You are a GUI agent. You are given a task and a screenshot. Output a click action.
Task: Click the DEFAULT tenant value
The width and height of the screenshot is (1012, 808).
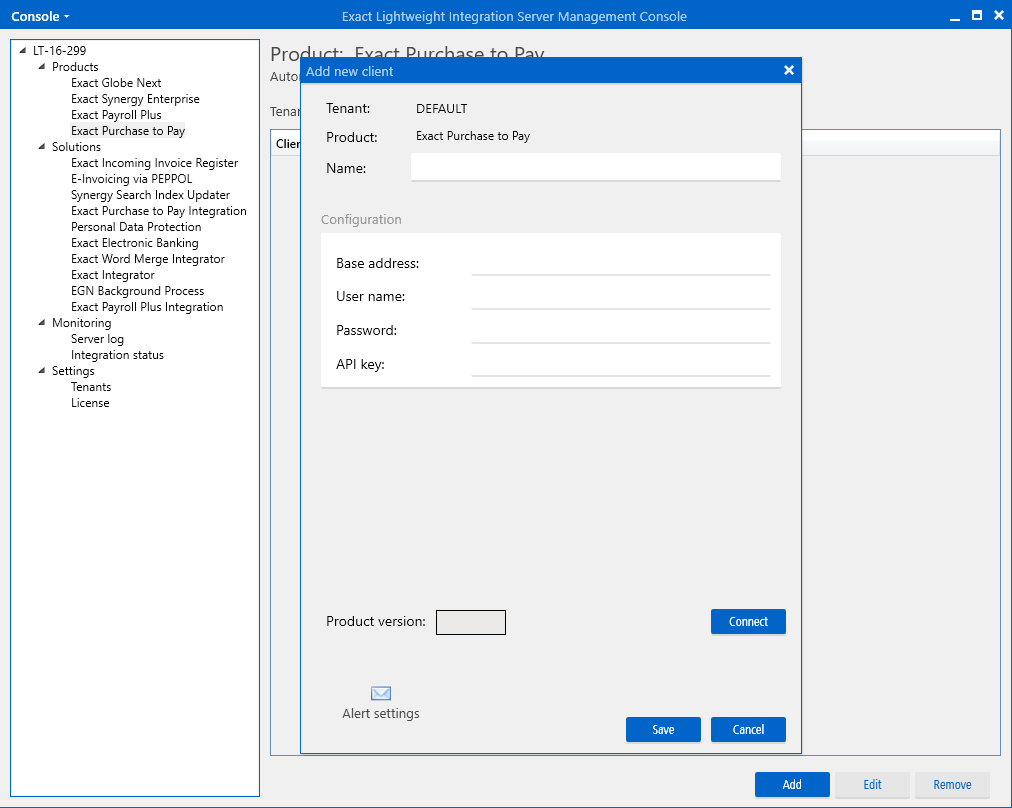tap(441, 108)
